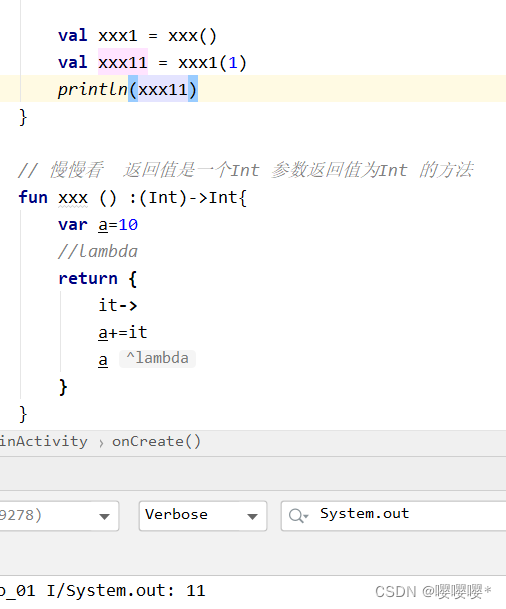Click the xxx1(1) call expression
Screen dimensions: 506x609
pyautogui.click(x=212, y=63)
